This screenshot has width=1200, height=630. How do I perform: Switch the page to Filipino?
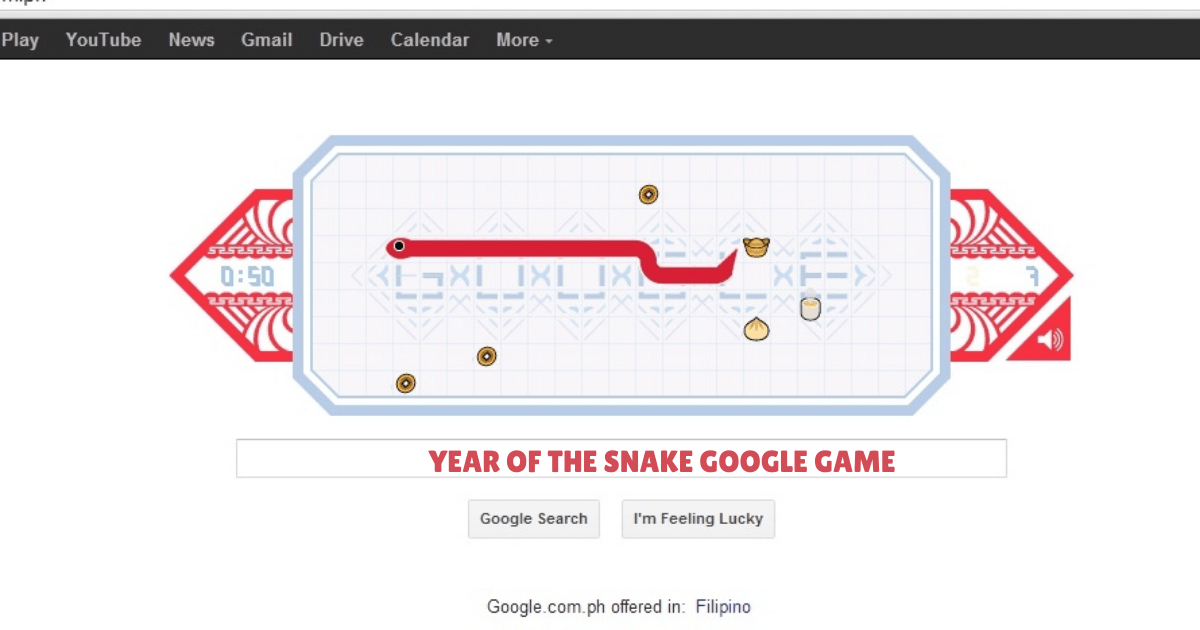[x=723, y=606]
